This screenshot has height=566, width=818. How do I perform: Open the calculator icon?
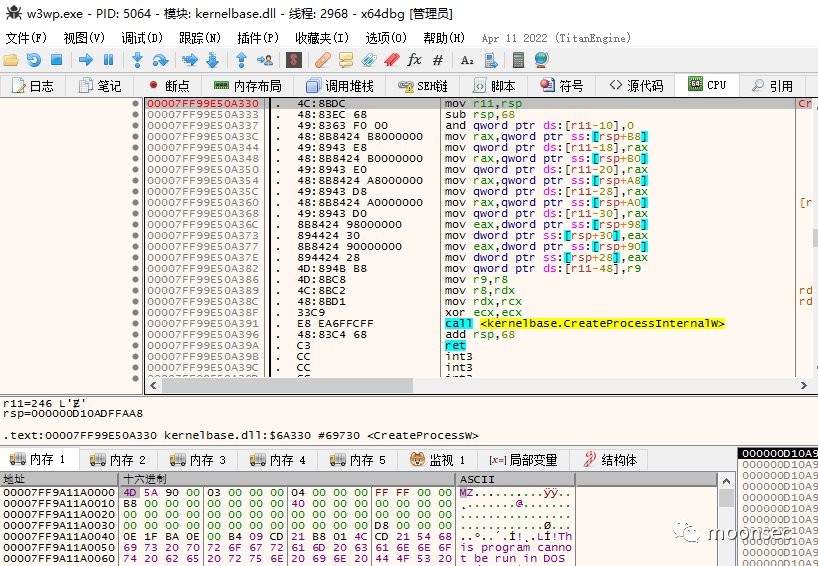(x=518, y=60)
